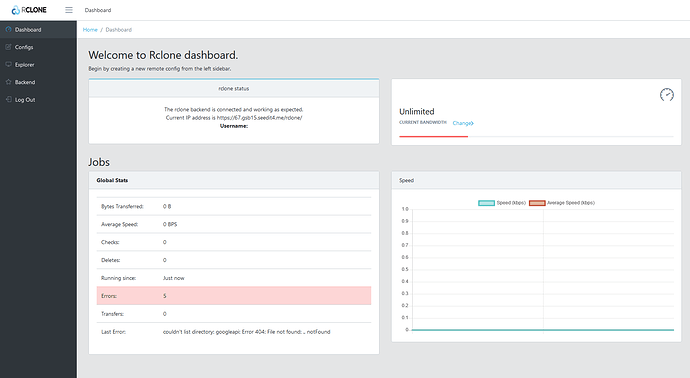This screenshot has width=690, height=378.
Task: Click the rclone status card header
Action: [x=234, y=88]
